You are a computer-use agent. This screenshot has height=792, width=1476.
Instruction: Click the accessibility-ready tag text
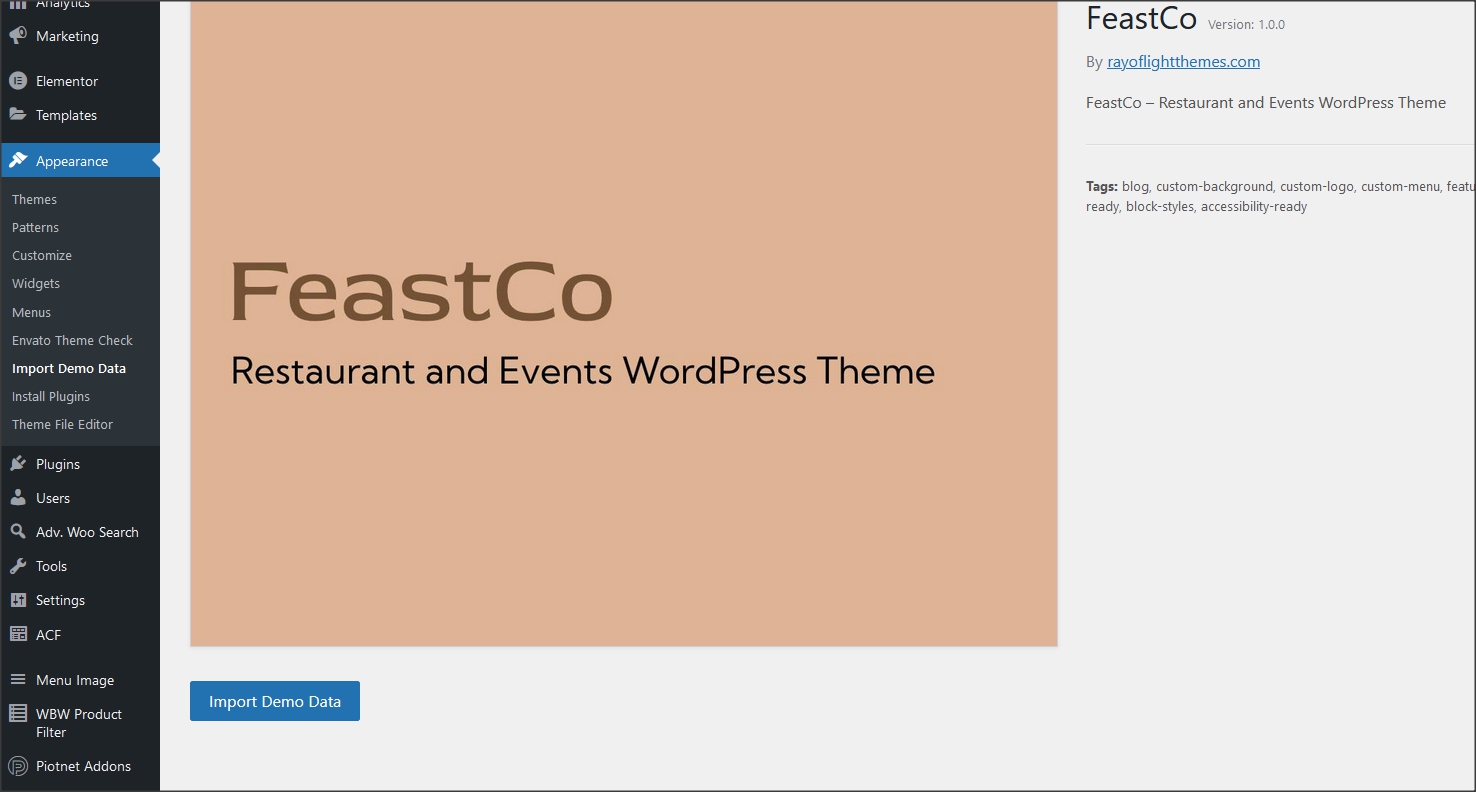[x=1254, y=207]
